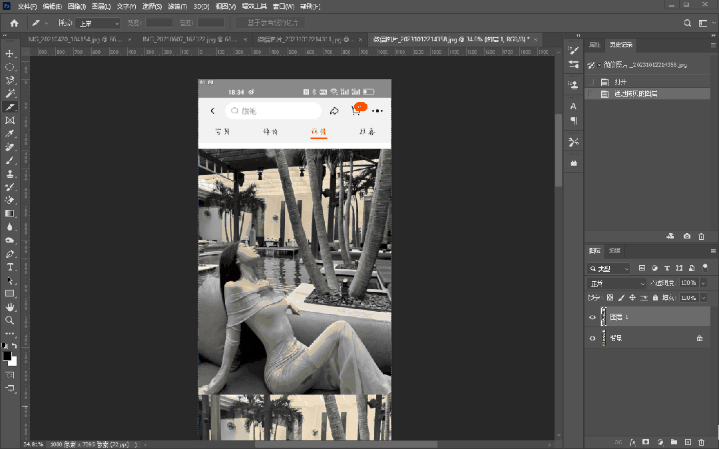Open the Character panel icon
The image size is (719, 449).
click(573, 106)
